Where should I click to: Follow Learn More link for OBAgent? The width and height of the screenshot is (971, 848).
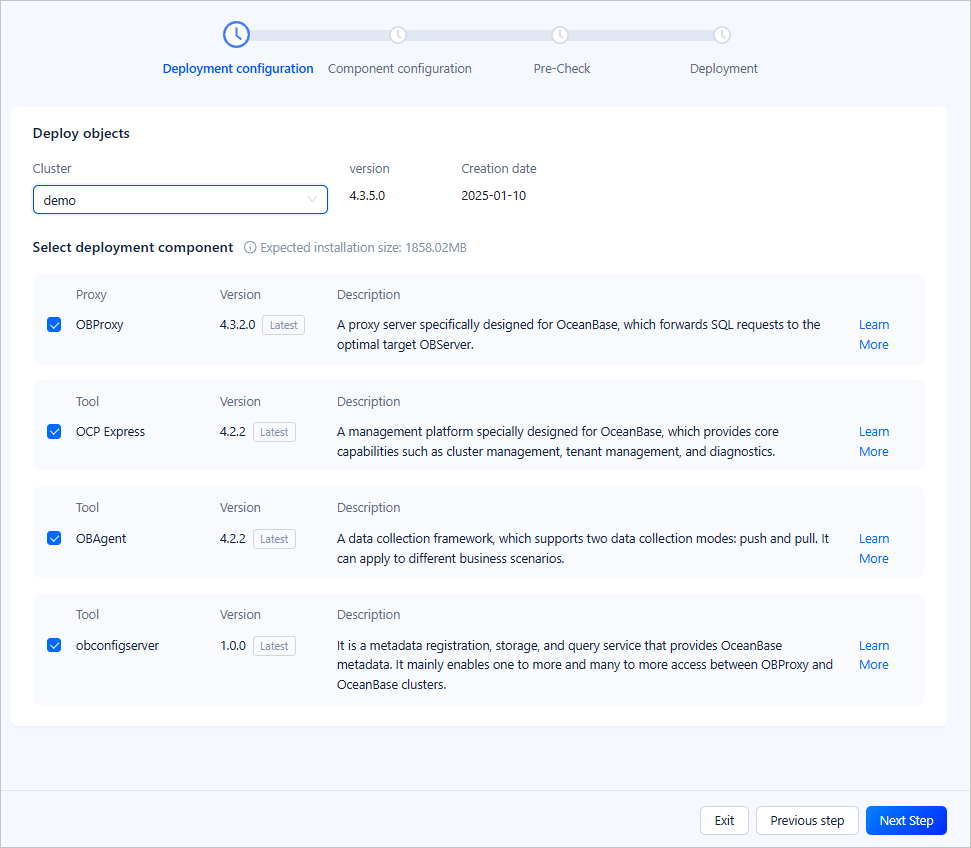coord(873,548)
